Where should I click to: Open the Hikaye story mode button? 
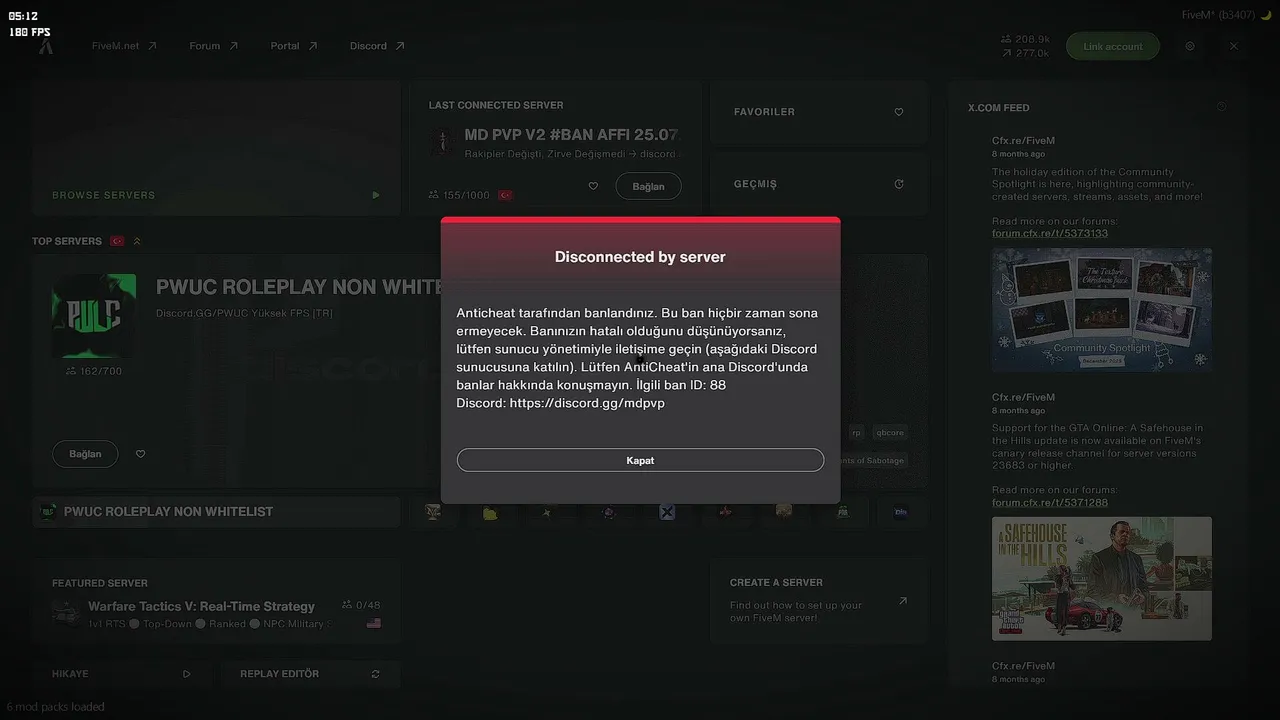click(121, 674)
